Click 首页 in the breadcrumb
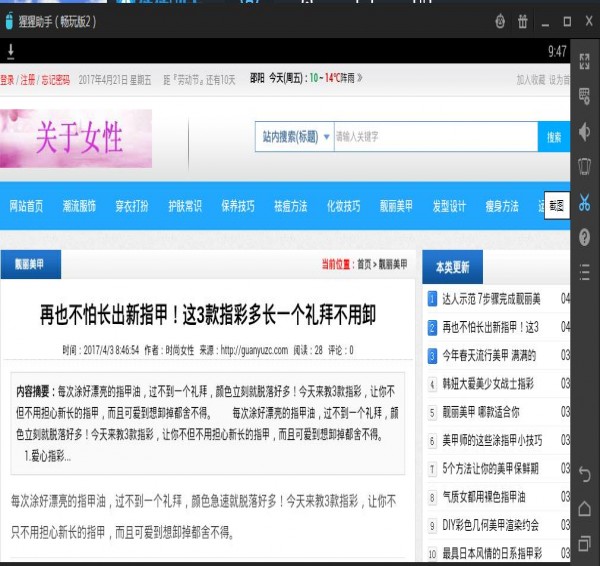Image resolution: width=600 pixels, height=566 pixels. point(364,264)
